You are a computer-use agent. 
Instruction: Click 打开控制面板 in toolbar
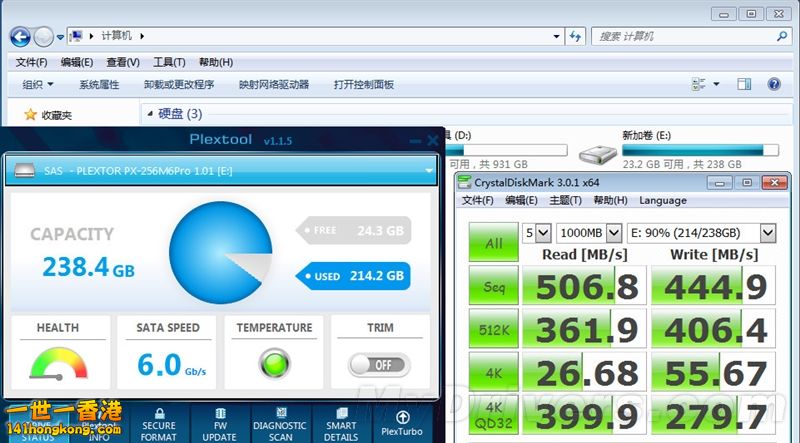pyautogui.click(x=364, y=85)
